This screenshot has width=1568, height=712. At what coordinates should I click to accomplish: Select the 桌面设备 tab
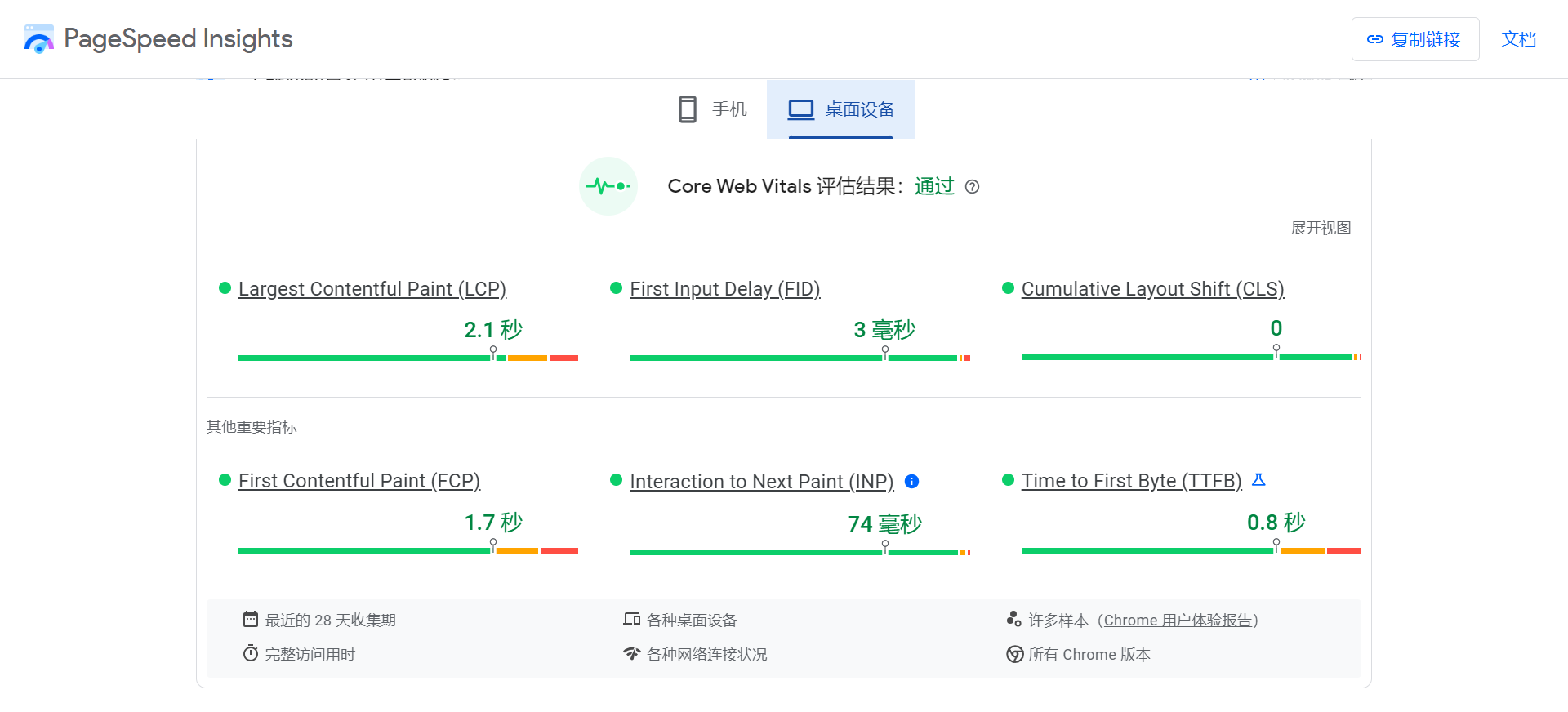point(840,109)
